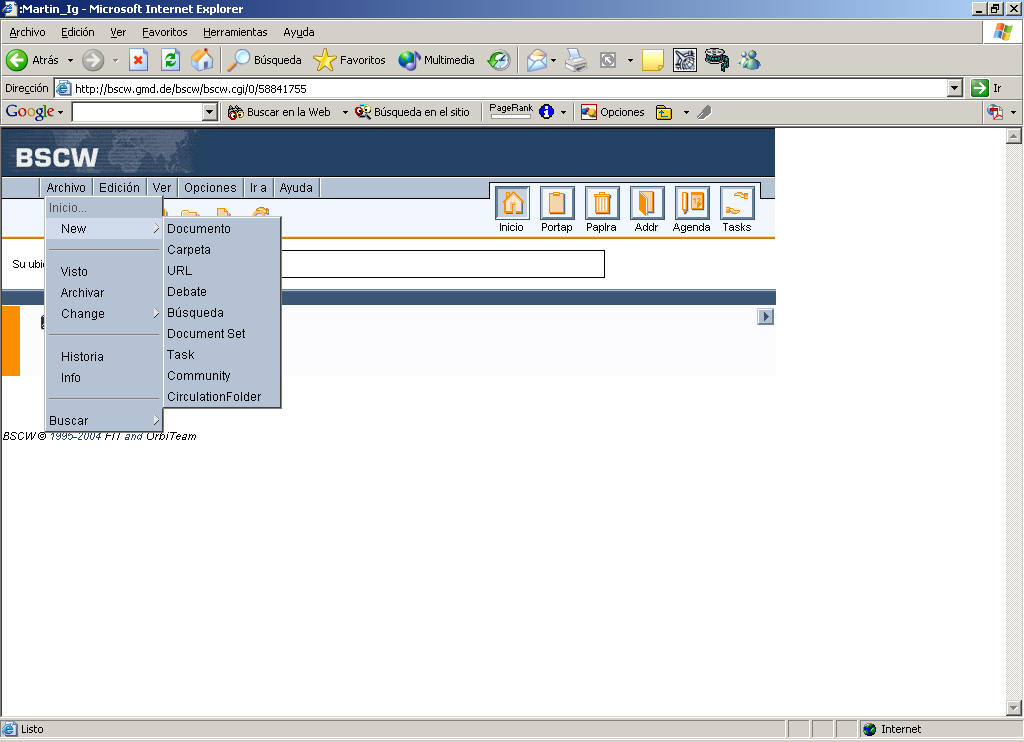Open the Agenda calendar icon
The height and width of the screenshot is (742, 1024).
692,203
